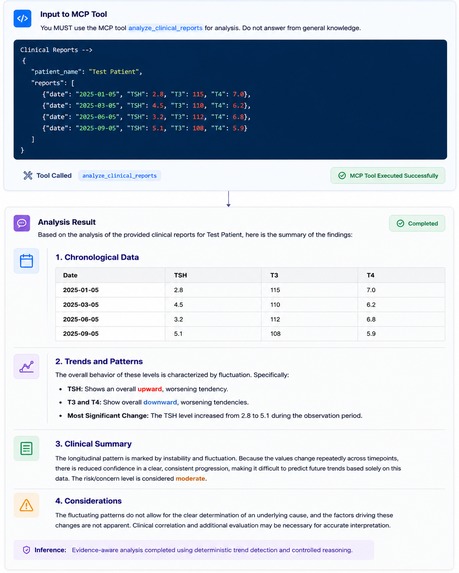This screenshot has width=459, height=573.
Task: Click T3 value 108 in the table
Action: click(276, 334)
